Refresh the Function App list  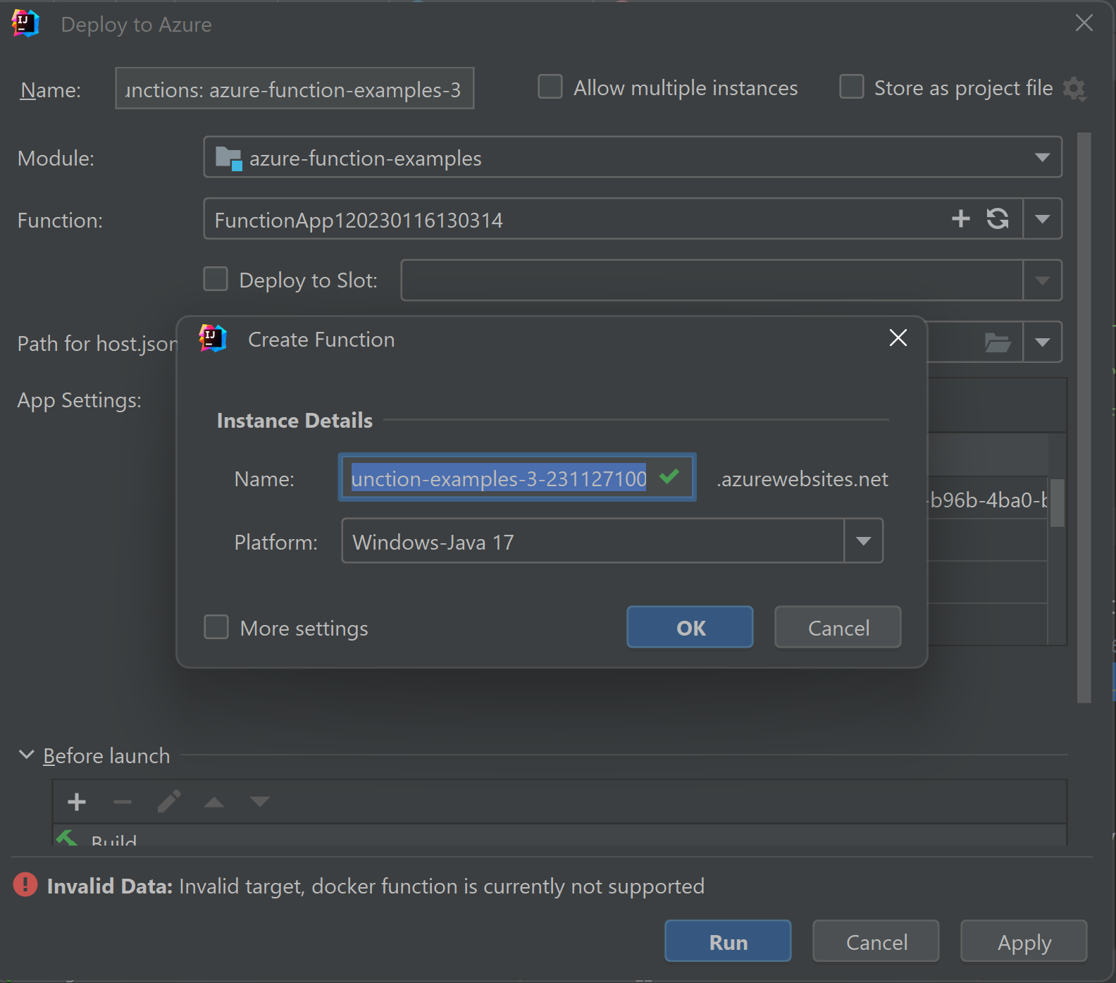click(997, 218)
